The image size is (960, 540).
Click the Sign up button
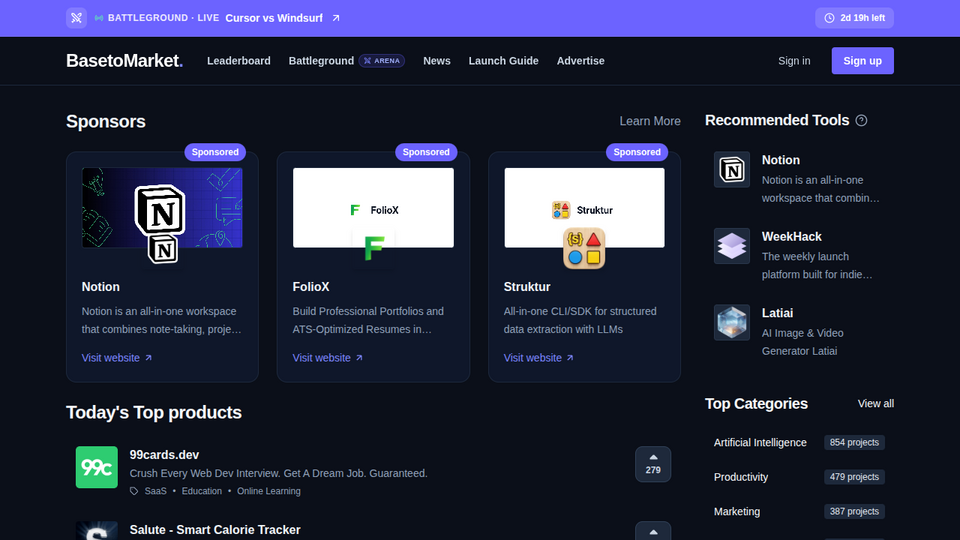[862, 61]
